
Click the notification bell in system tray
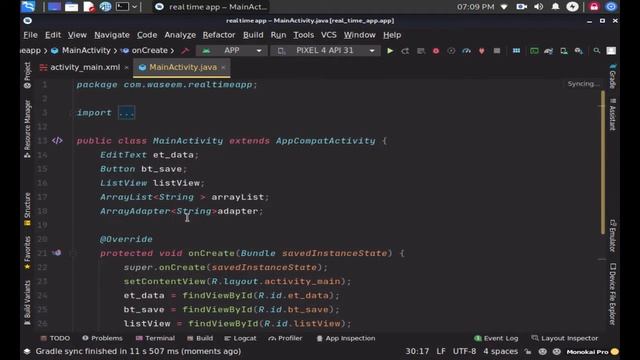556,7
